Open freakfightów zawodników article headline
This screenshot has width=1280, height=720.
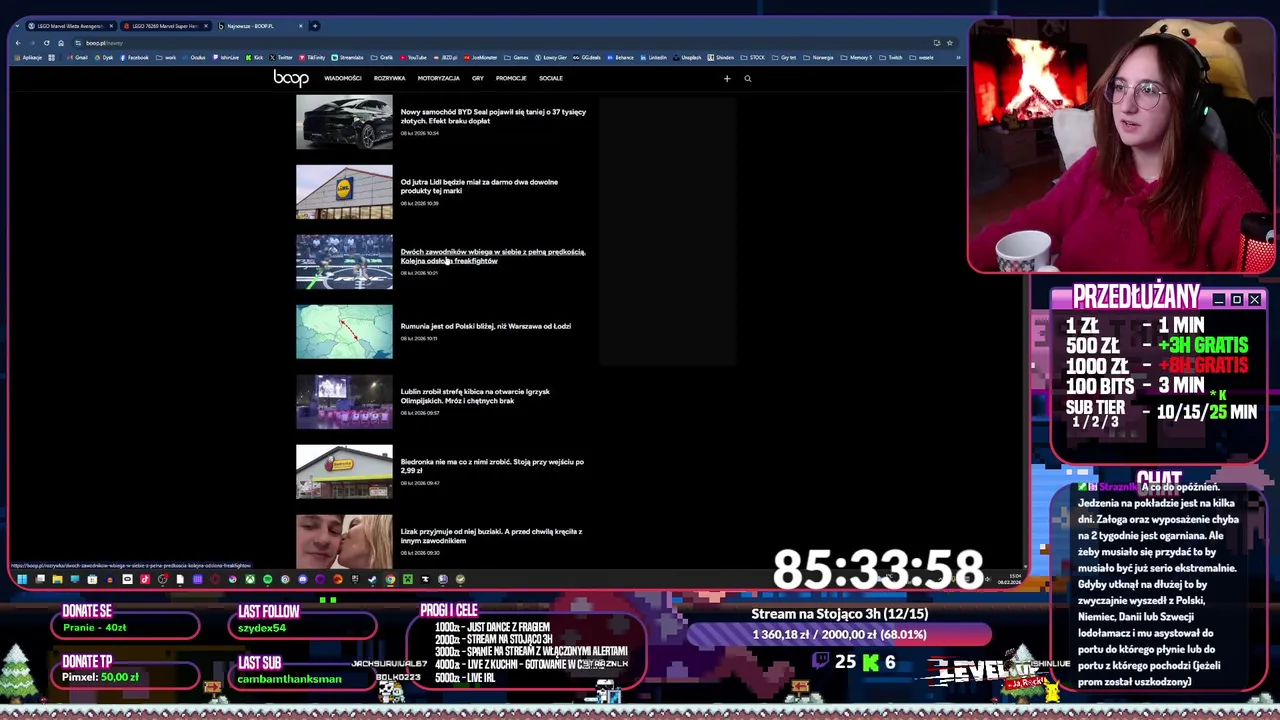coord(493,256)
